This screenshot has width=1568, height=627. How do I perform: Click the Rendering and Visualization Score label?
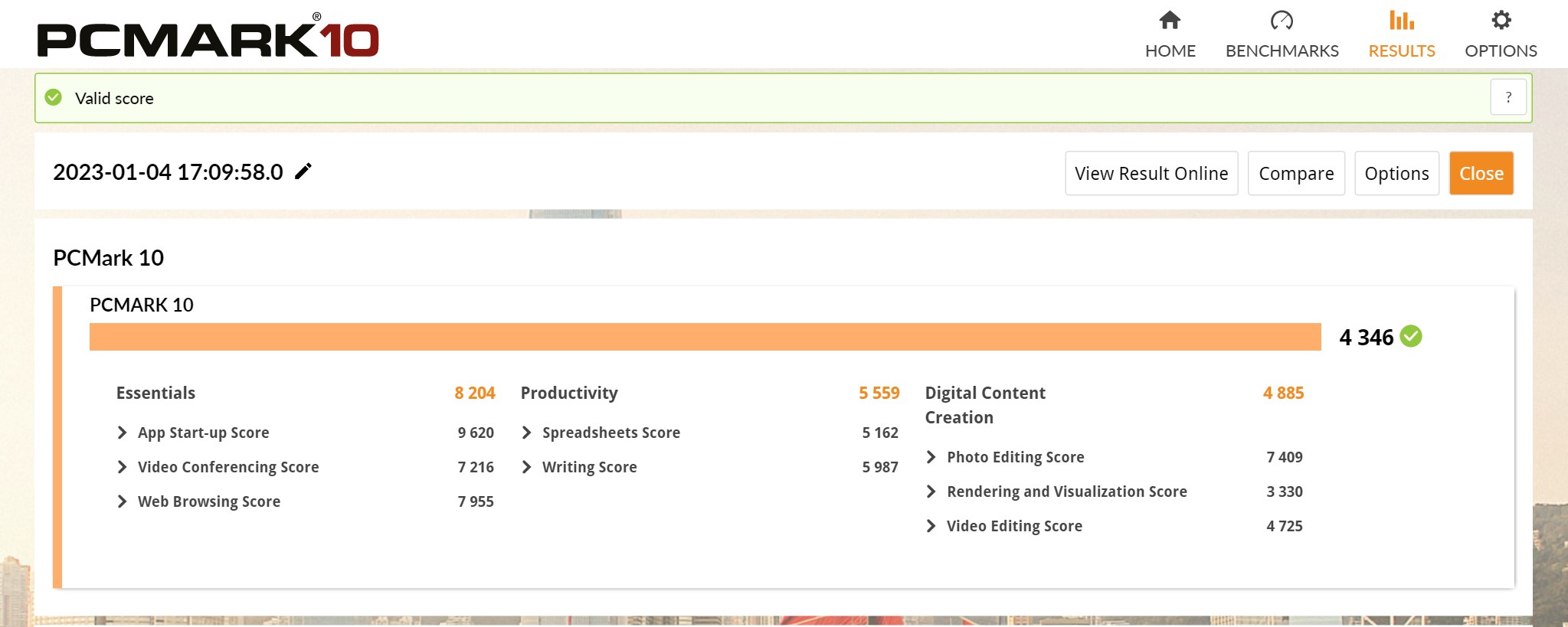pos(1067,491)
